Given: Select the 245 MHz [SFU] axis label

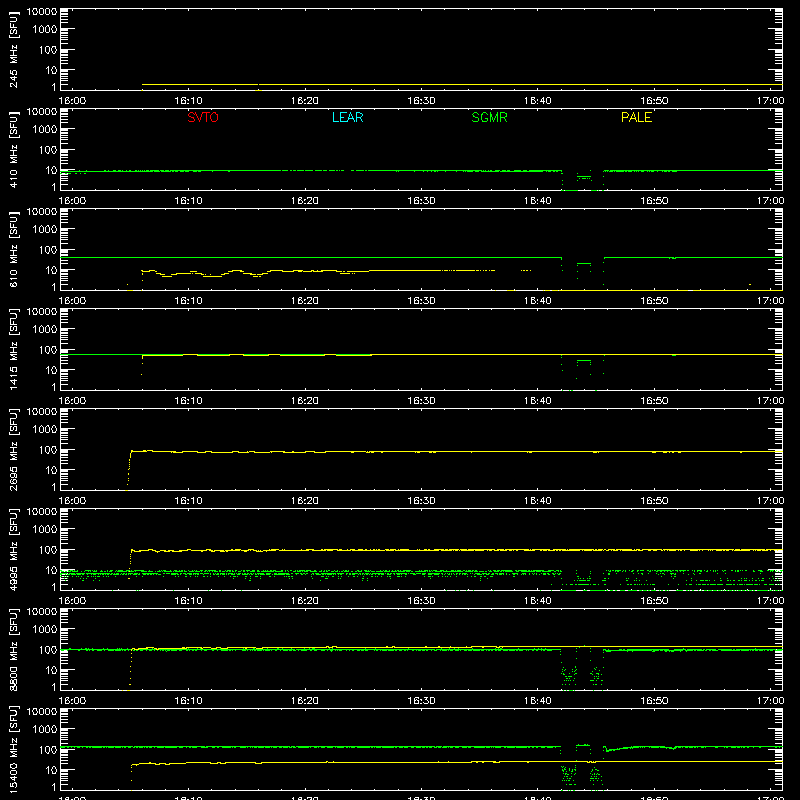Looking at the screenshot, I should pos(14,50).
